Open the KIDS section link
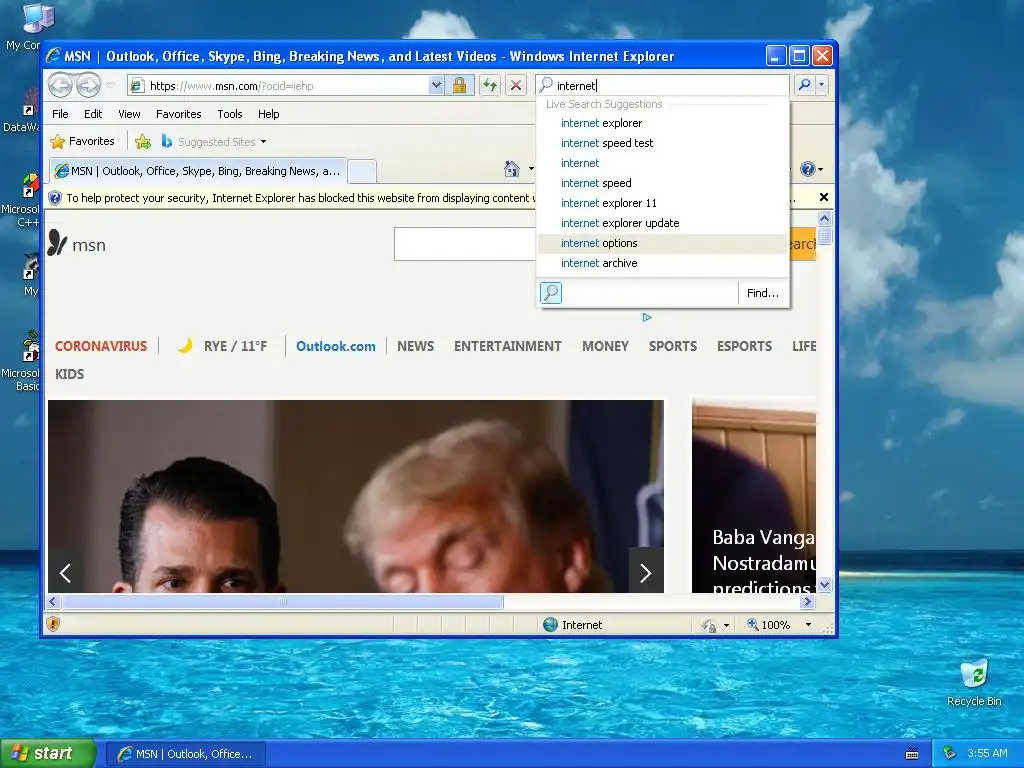Screen dimensions: 1024x768 pos(69,374)
